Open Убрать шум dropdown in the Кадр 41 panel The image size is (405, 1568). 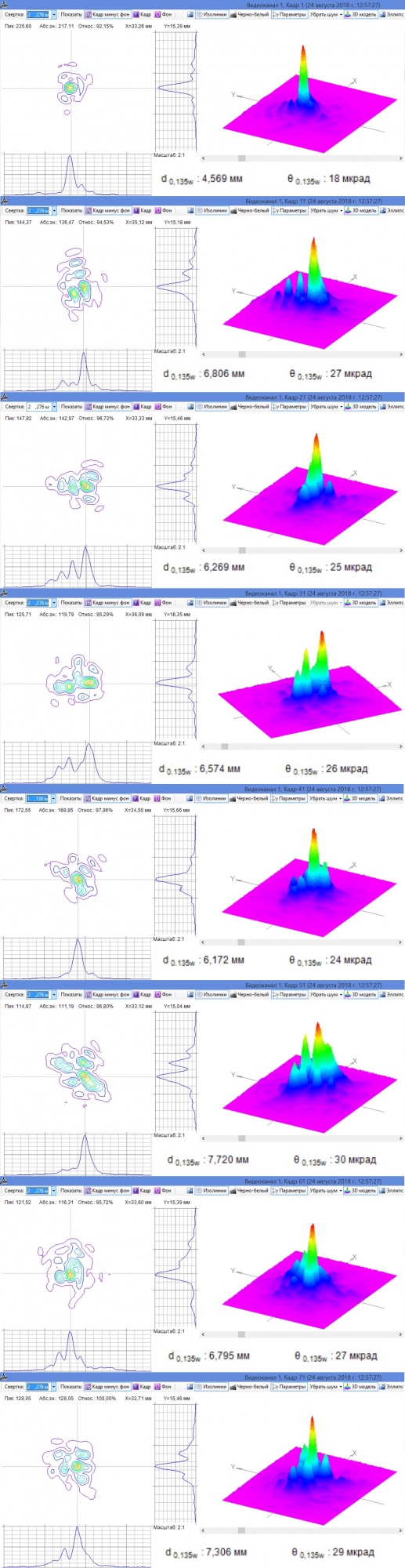pyautogui.click(x=326, y=798)
